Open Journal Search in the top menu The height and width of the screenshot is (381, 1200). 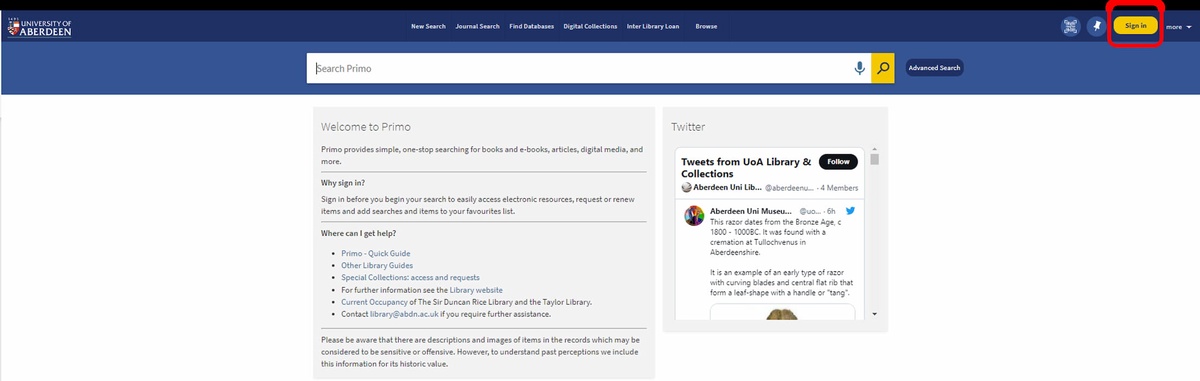(x=477, y=26)
